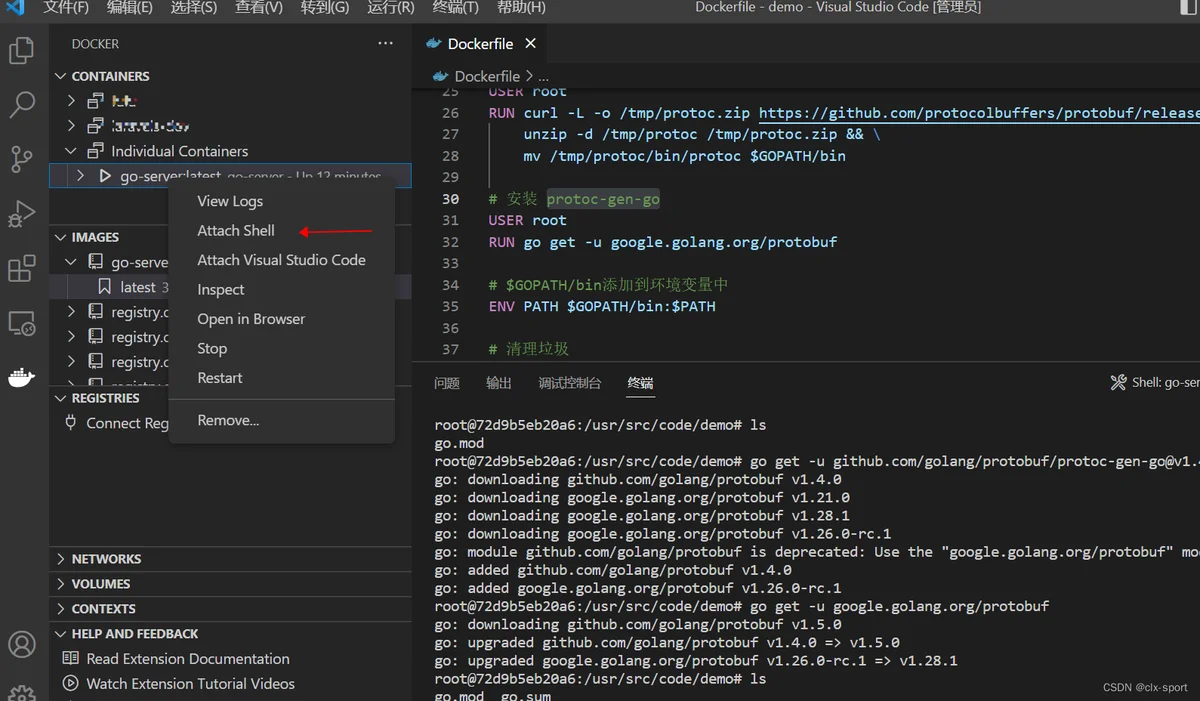The width and height of the screenshot is (1200, 701).
Task: Collapse the REGISTRIES section
Action: pyautogui.click(x=61, y=398)
